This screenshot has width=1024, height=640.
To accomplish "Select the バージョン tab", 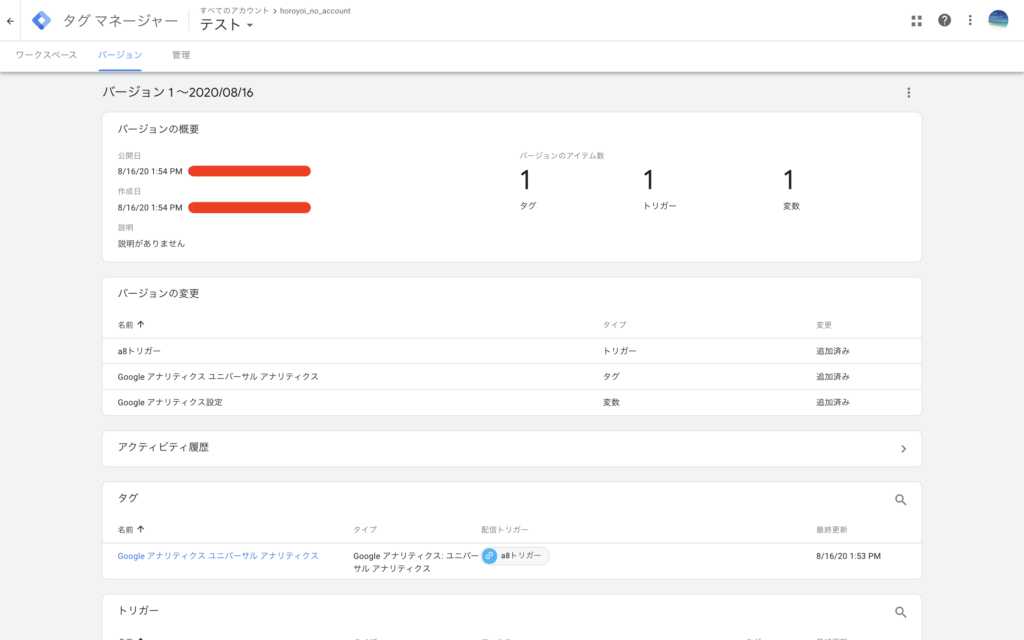I will [x=120, y=56].
